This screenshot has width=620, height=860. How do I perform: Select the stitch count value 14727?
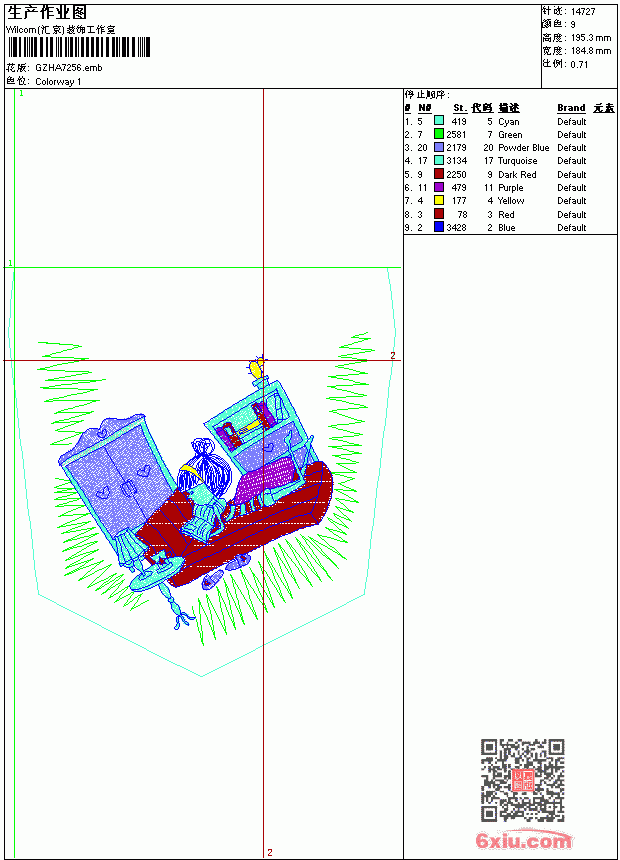point(583,12)
